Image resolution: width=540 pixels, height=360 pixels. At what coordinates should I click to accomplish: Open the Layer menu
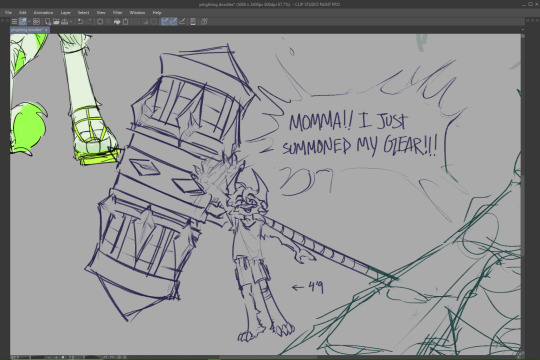[65, 13]
